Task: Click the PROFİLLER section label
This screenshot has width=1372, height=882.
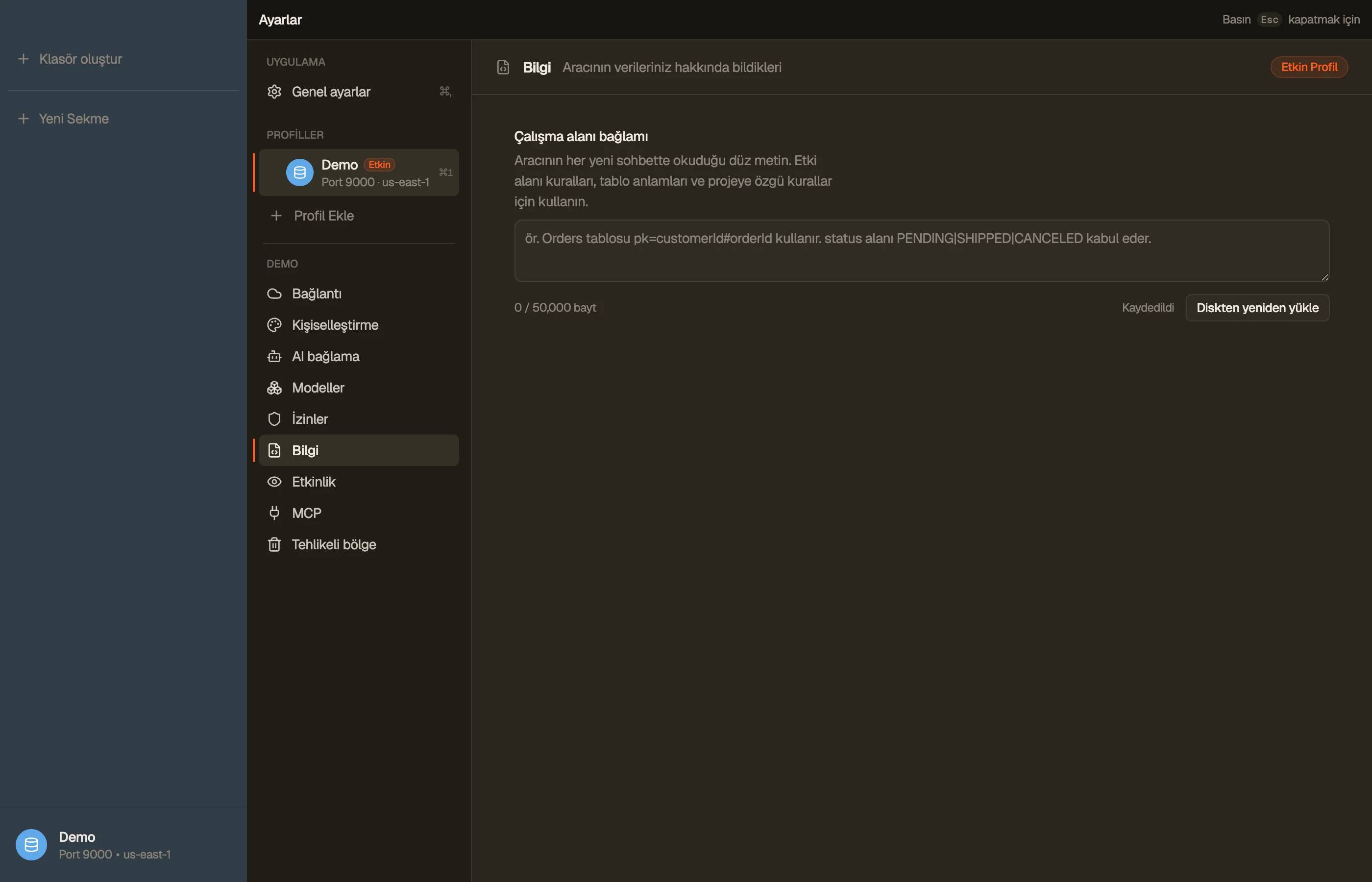Action: point(295,135)
